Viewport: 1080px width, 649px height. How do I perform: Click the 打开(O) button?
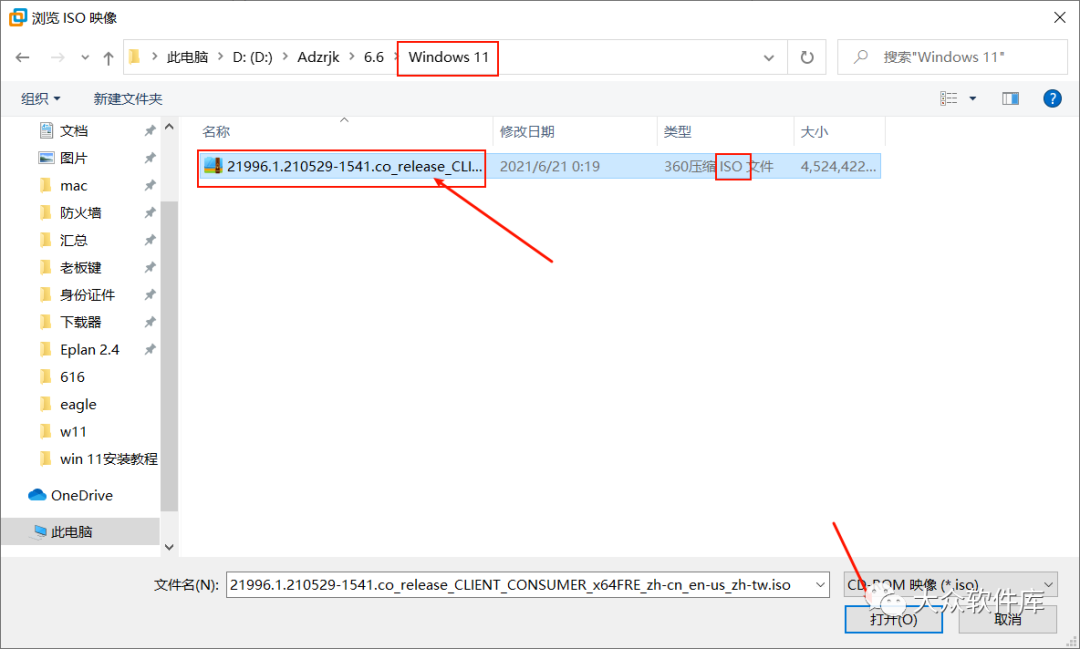pos(893,618)
